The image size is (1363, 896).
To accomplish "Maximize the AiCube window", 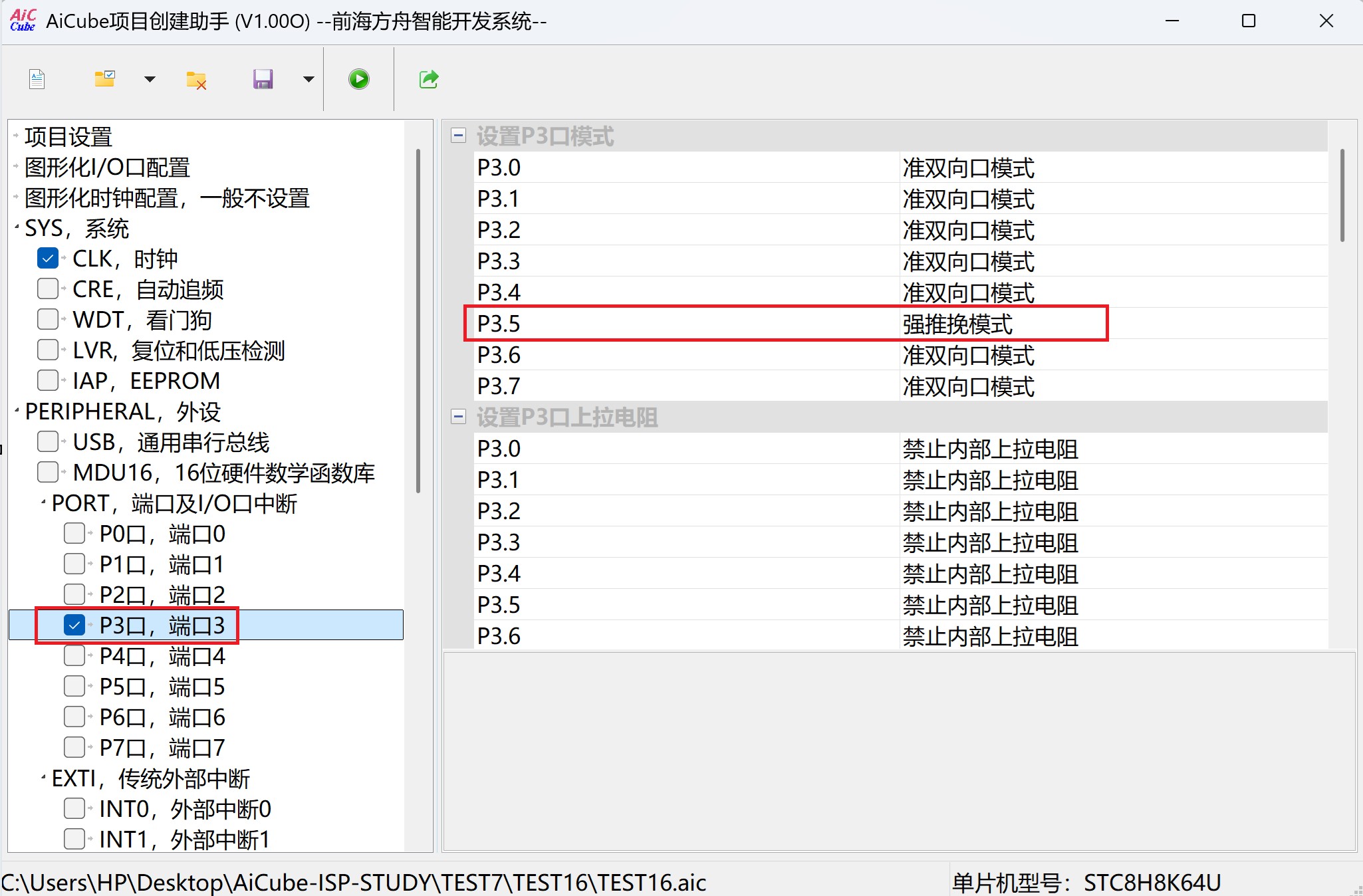I will pyautogui.click(x=1249, y=21).
